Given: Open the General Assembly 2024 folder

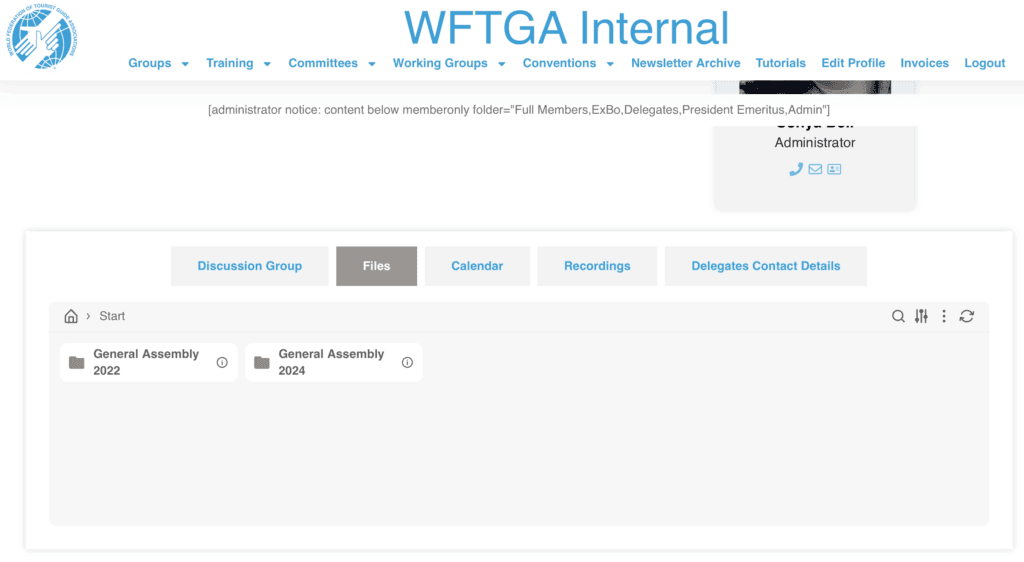Looking at the screenshot, I should pos(334,362).
